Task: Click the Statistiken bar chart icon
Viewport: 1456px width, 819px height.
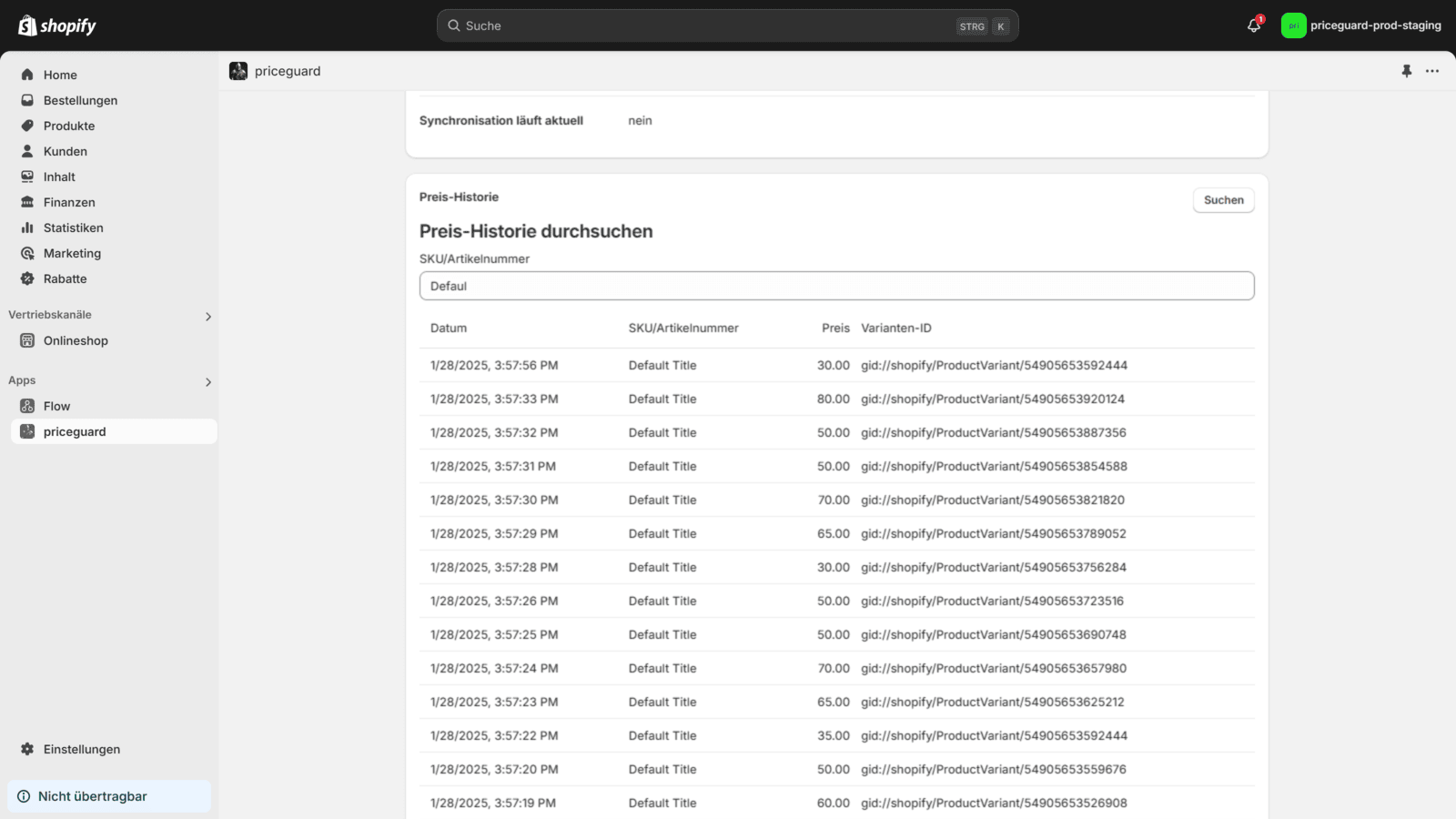Action: coord(27,227)
